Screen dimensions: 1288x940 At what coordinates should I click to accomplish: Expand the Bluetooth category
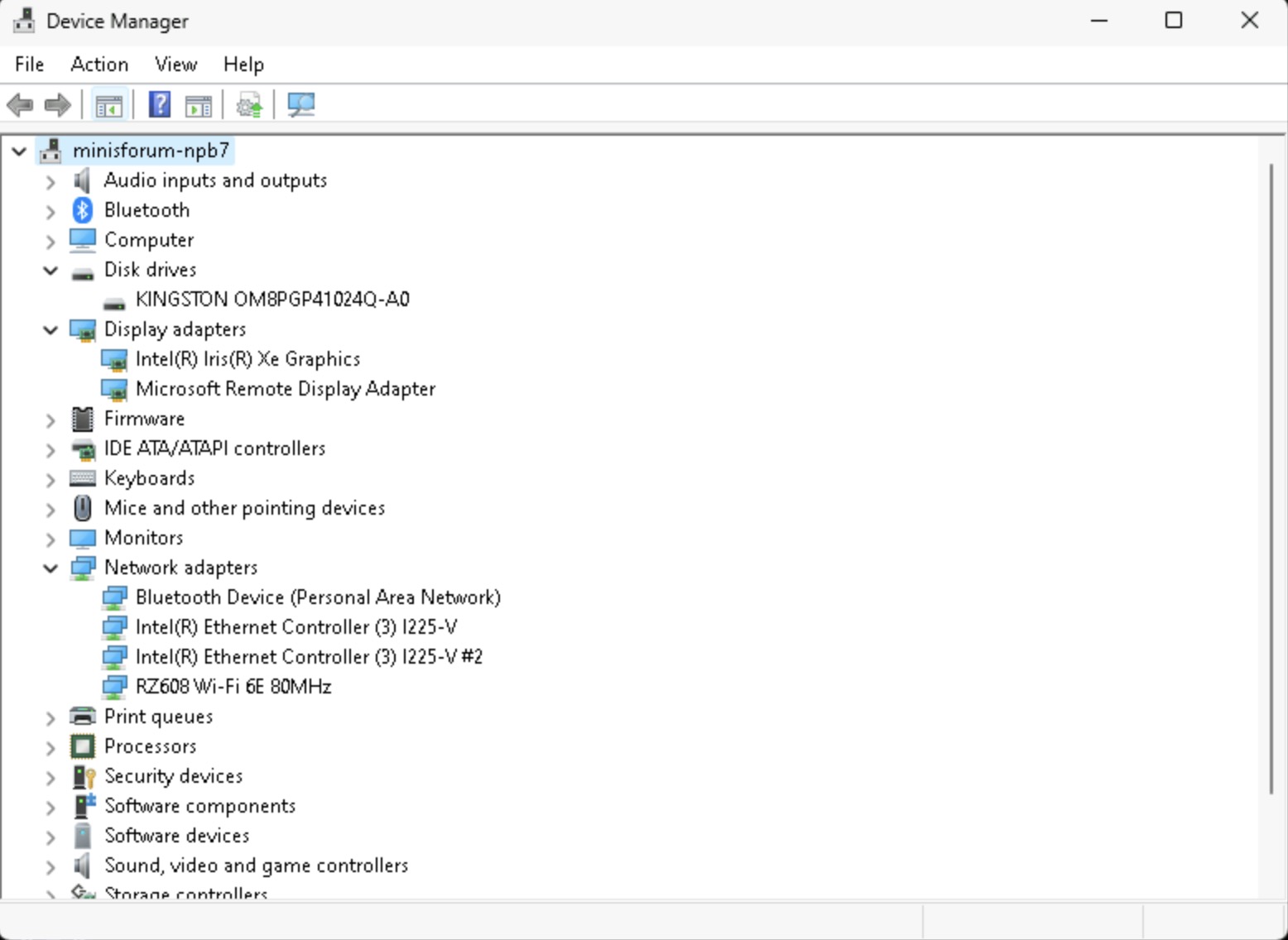[50, 211]
